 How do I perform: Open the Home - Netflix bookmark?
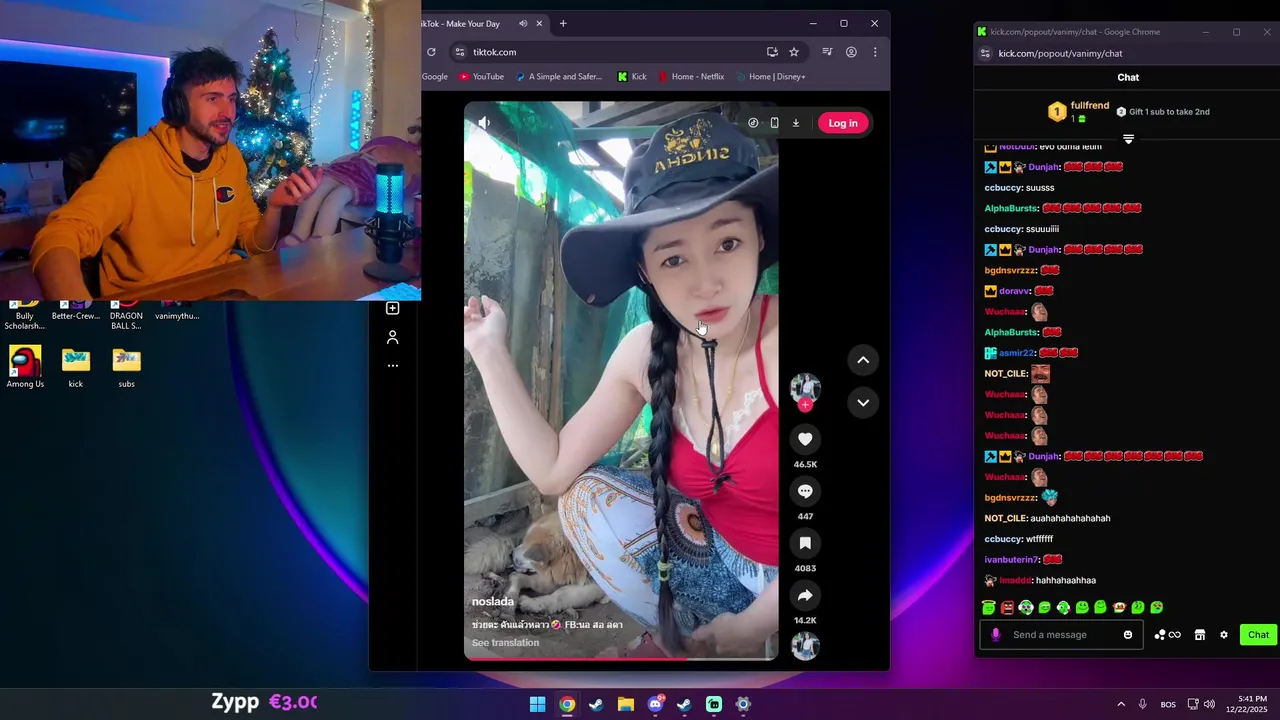click(691, 76)
